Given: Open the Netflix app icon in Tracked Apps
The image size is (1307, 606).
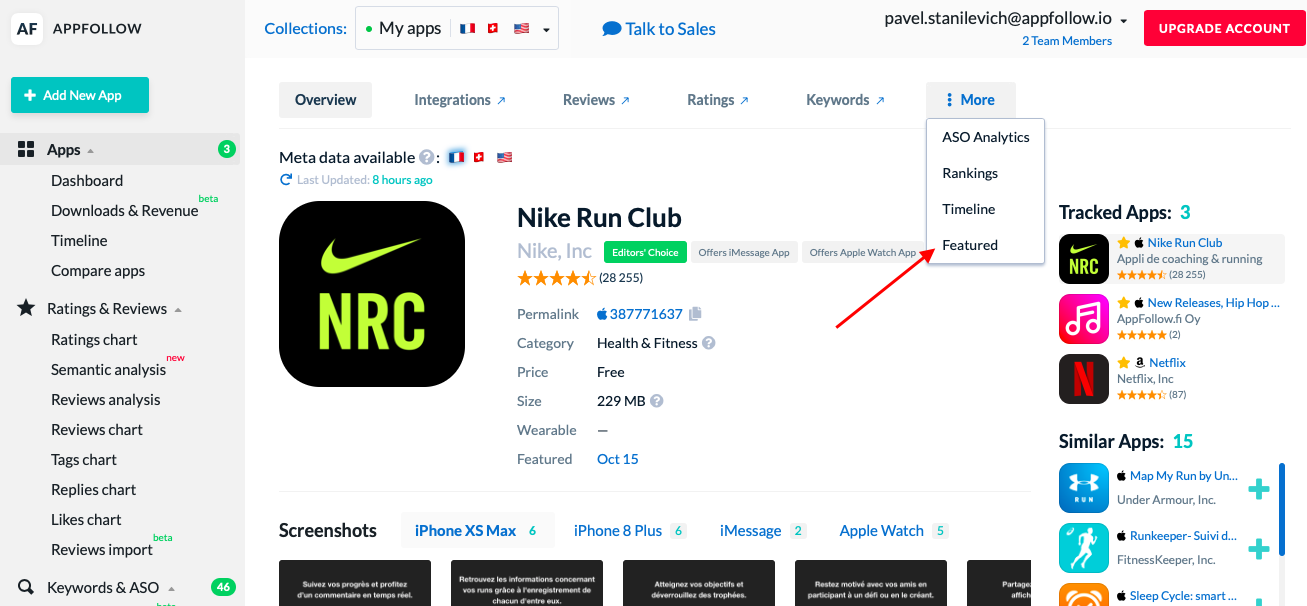Looking at the screenshot, I should pyautogui.click(x=1084, y=379).
